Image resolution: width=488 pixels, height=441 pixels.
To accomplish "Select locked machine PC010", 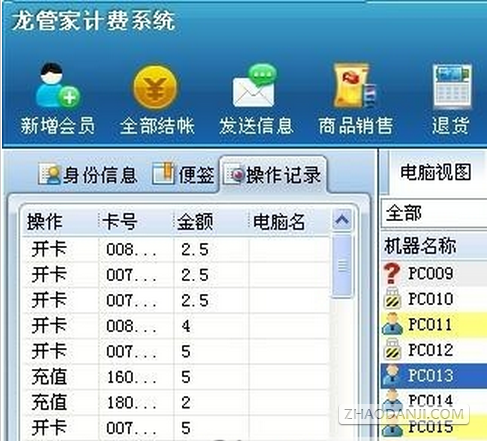I will coord(434,299).
